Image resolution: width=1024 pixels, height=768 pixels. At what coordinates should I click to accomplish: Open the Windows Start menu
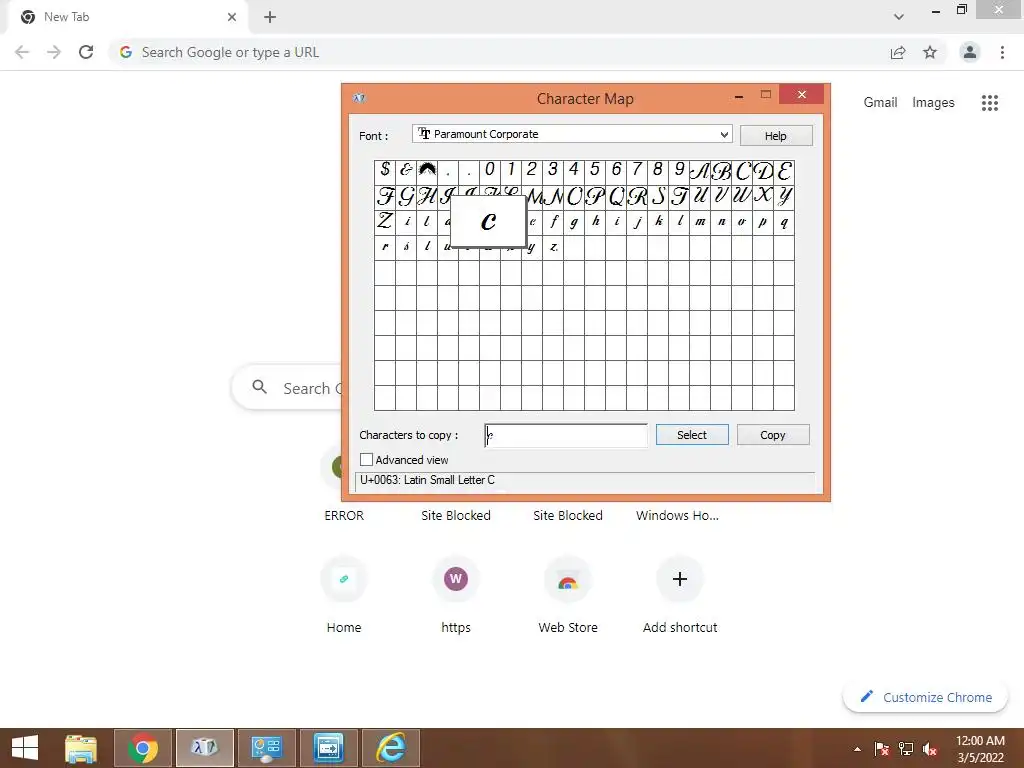pyautogui.click(x=25, y=748)
